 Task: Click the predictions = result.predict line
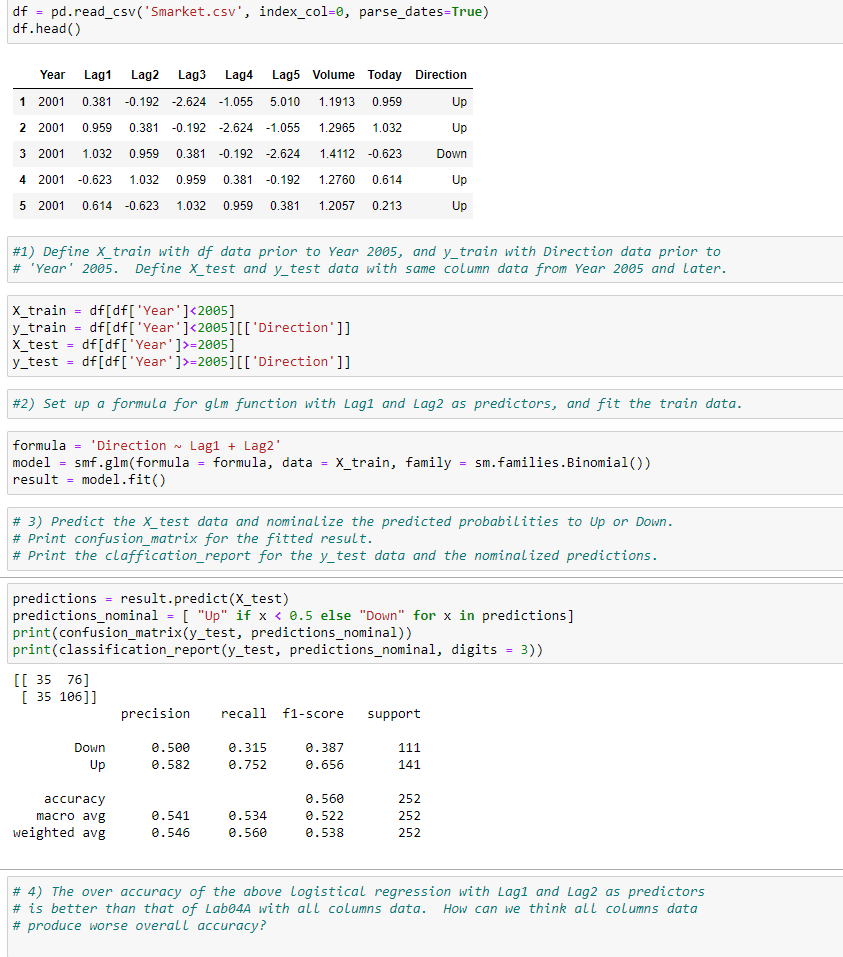(x=151, y=599)
